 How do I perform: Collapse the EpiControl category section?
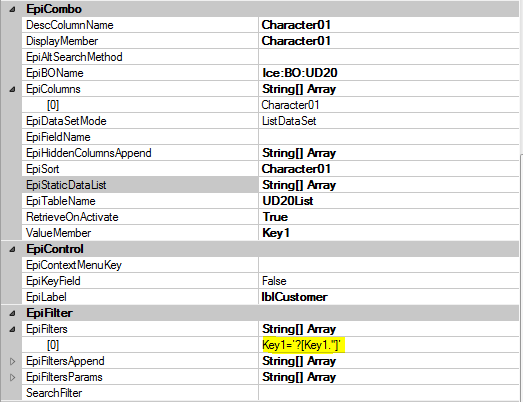coord(12,249)
